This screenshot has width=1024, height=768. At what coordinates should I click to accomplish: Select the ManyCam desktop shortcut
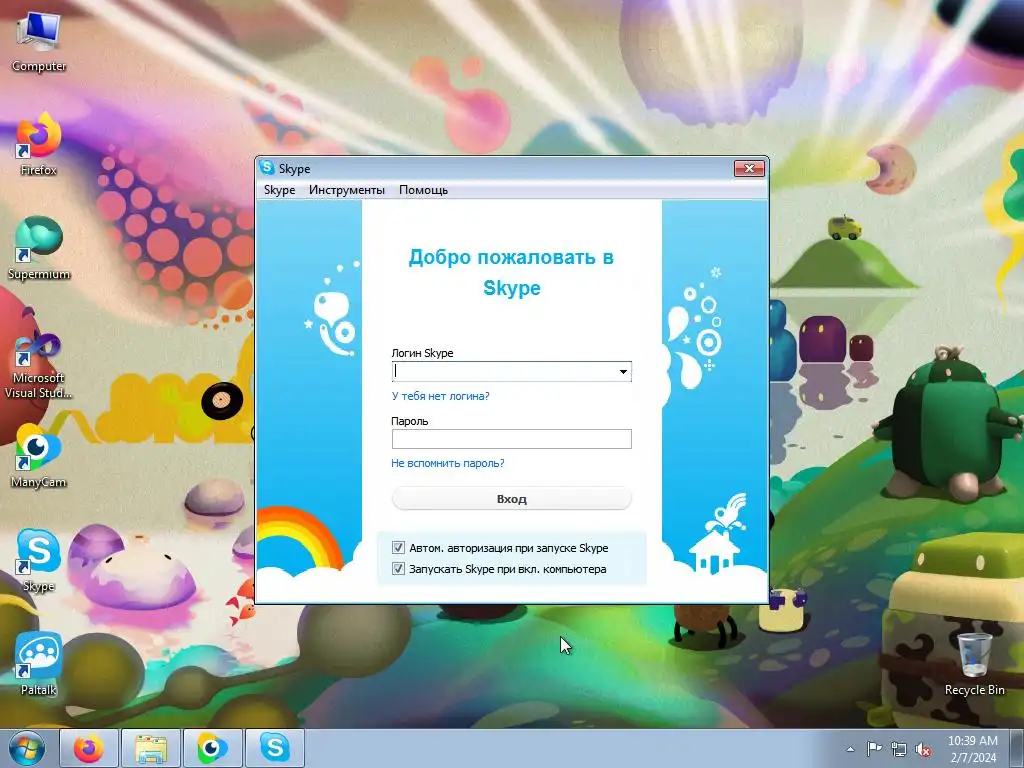pos(39,456)
